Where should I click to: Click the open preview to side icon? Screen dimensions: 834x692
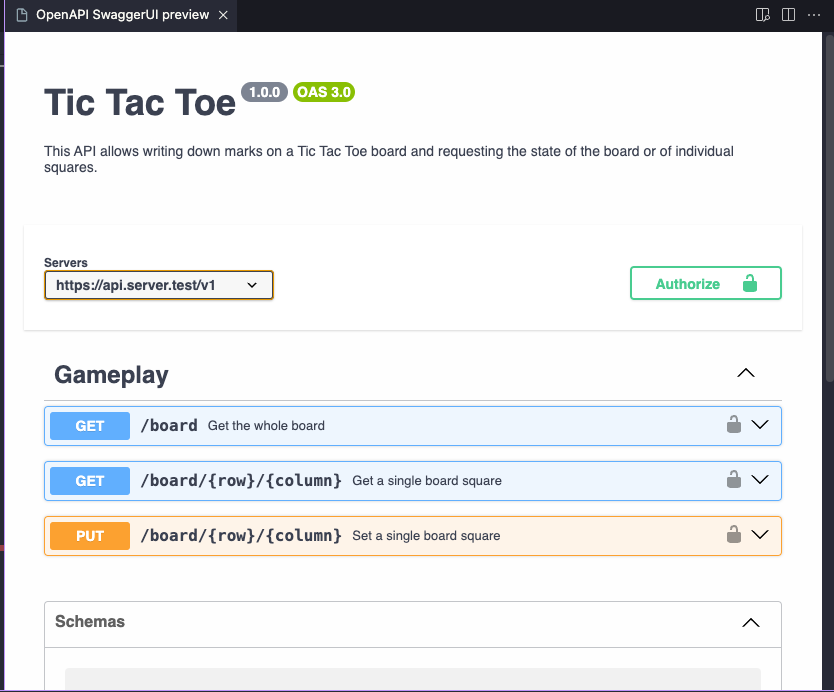tap(763, 15)
